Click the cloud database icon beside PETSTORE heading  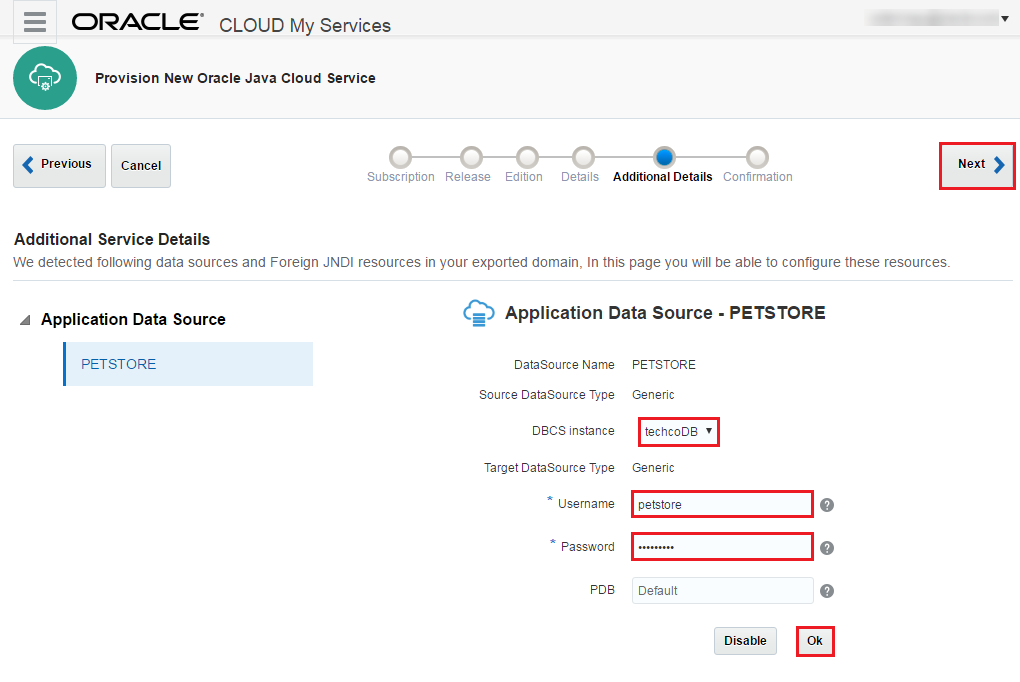(x=479, y=313)
